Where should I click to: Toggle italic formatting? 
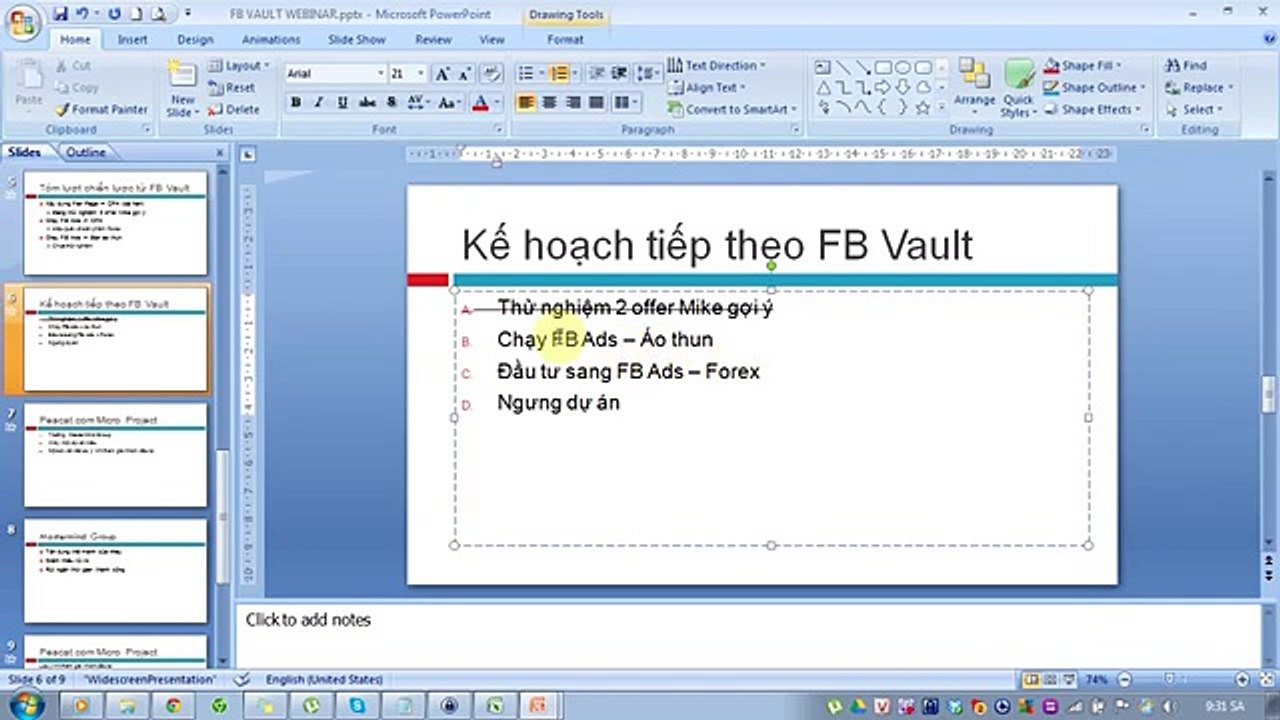[319, 102]
